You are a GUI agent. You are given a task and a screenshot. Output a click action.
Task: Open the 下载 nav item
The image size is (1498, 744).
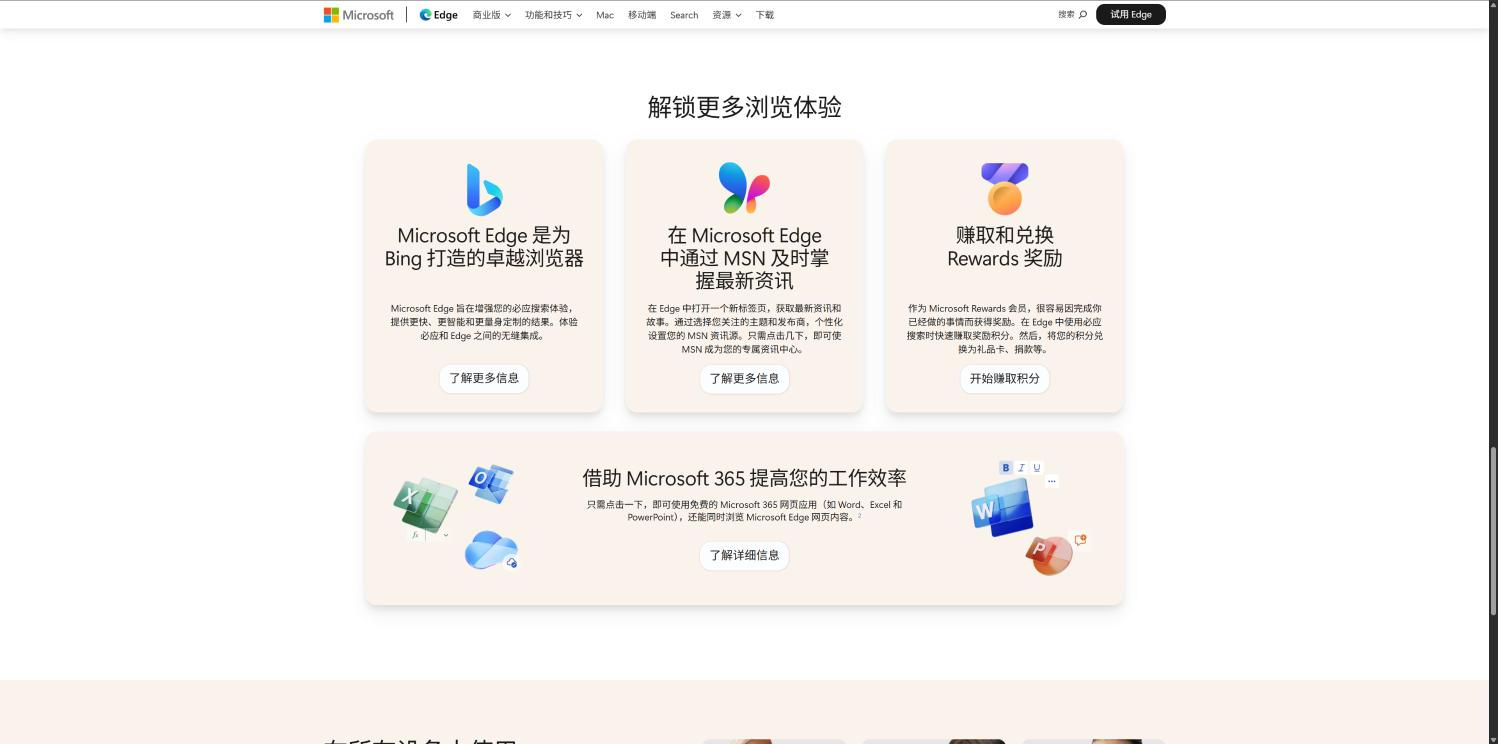pyautogui.click(x=765, y=15)
